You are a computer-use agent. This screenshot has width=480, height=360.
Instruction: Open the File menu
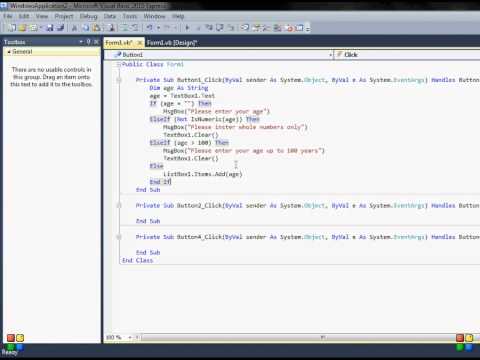[x=8, y=16]
